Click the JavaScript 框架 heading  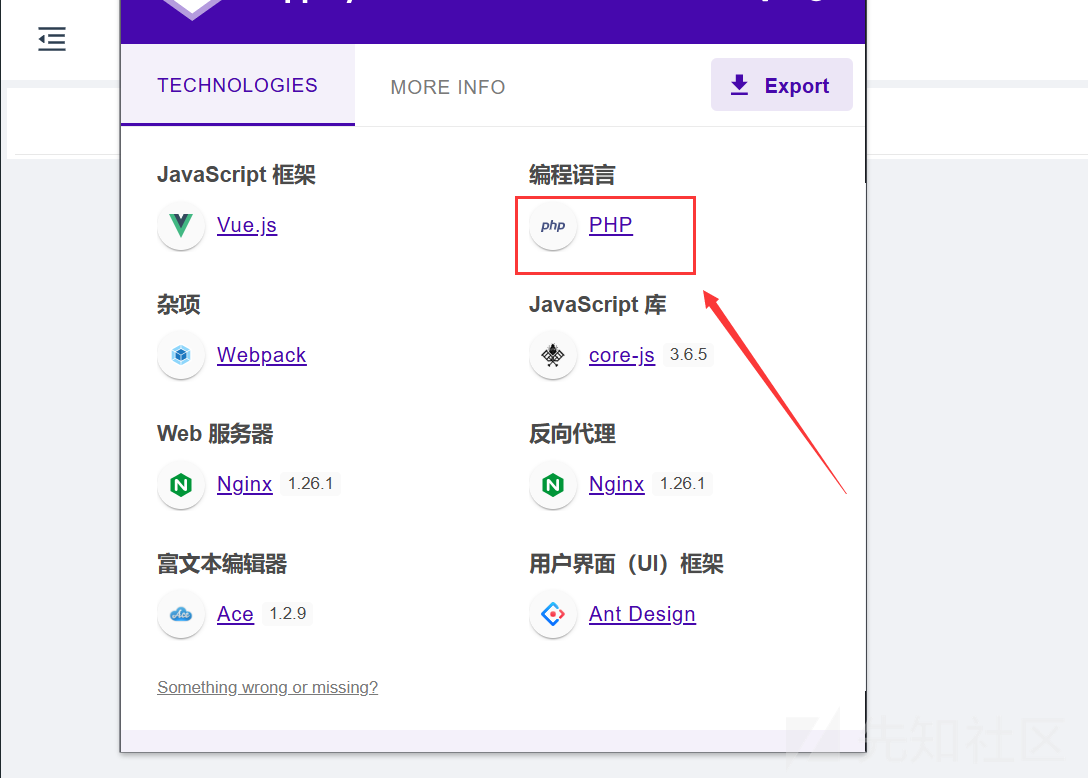pos(236,174)
